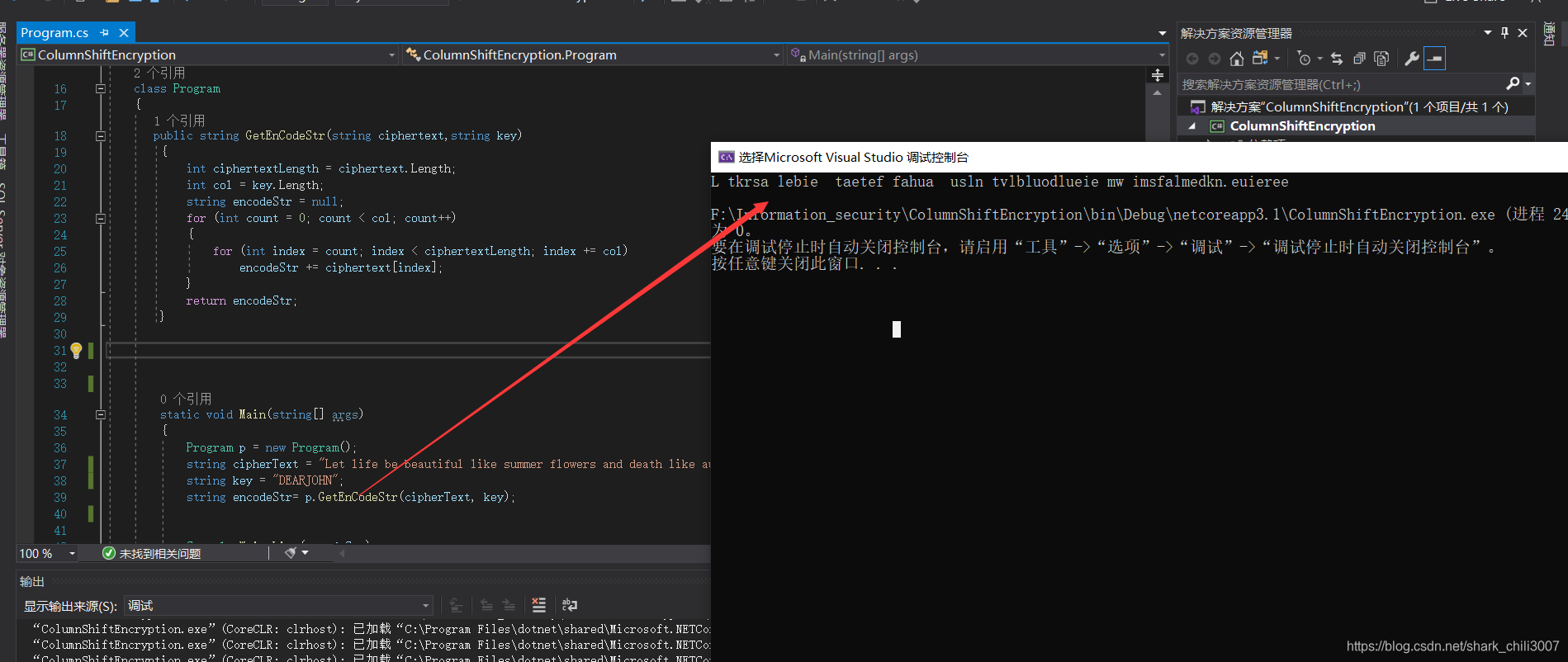Pin the Program.cs tab
Viewport: 1568px width, 662px height.
105,32
